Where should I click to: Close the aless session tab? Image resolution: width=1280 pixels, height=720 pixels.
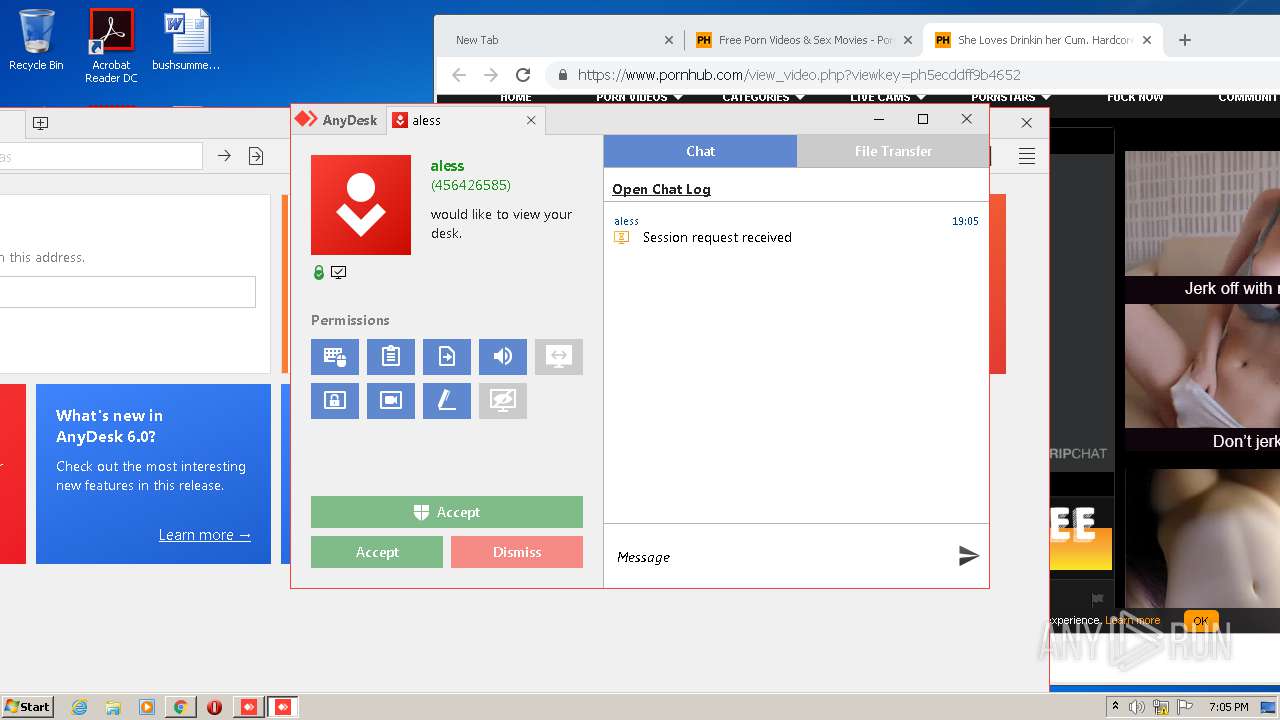click(531, 120)
